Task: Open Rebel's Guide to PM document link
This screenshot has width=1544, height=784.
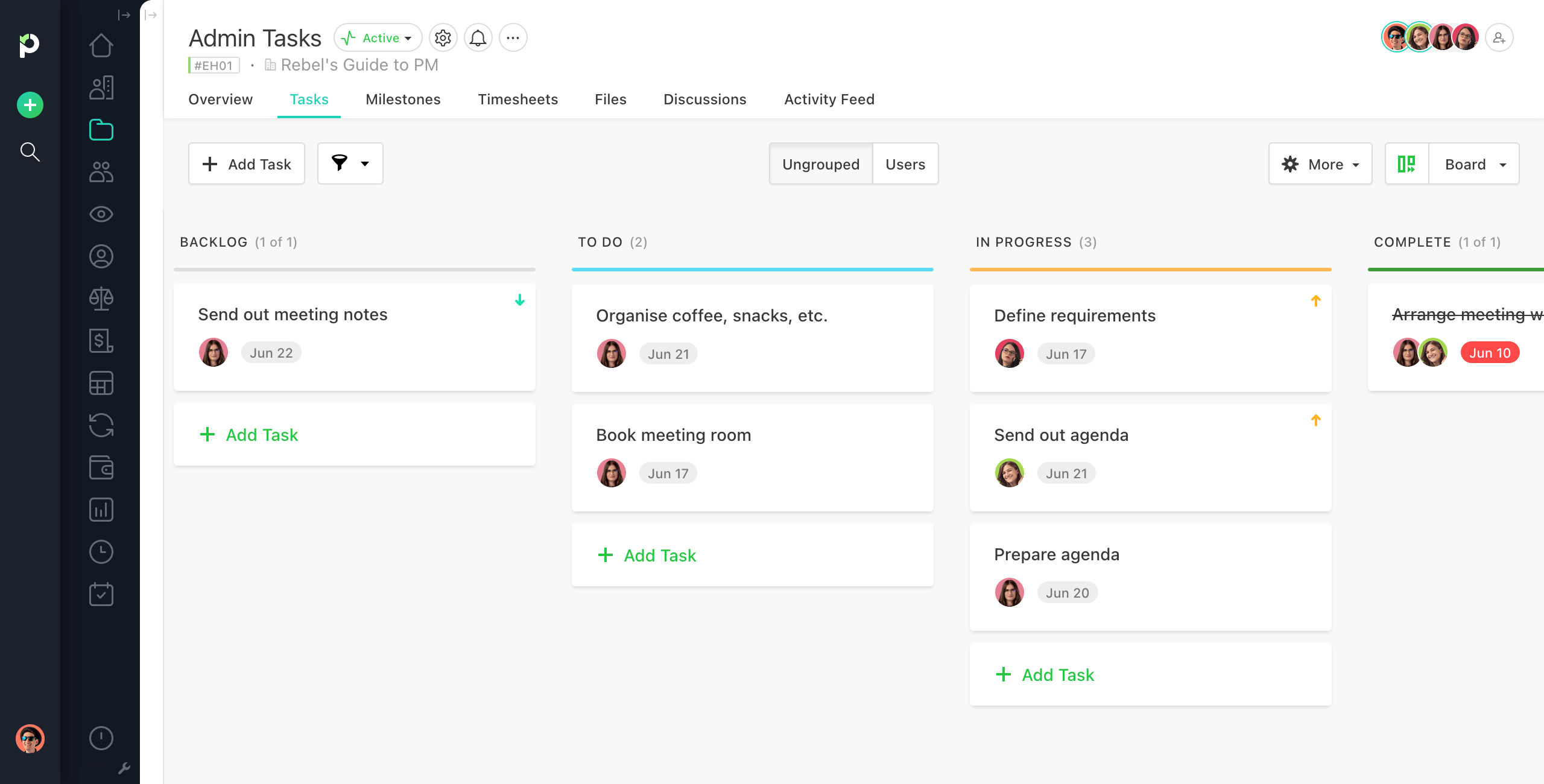Action: click(355, 65)
